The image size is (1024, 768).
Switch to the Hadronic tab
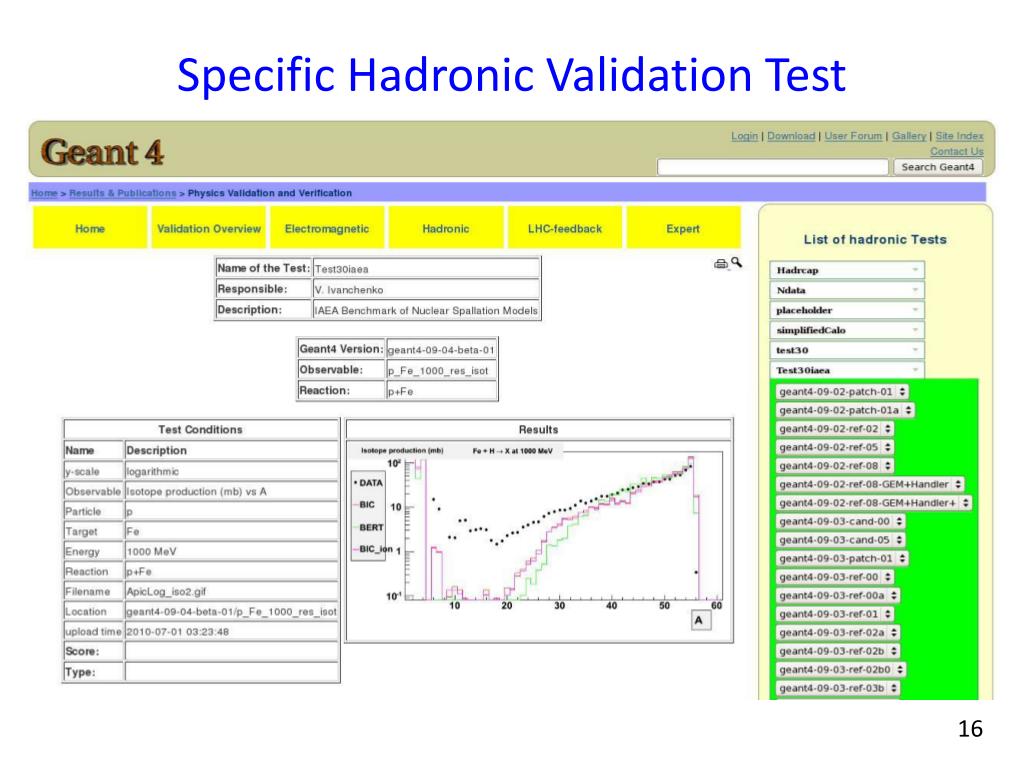[x=446, y=229]
